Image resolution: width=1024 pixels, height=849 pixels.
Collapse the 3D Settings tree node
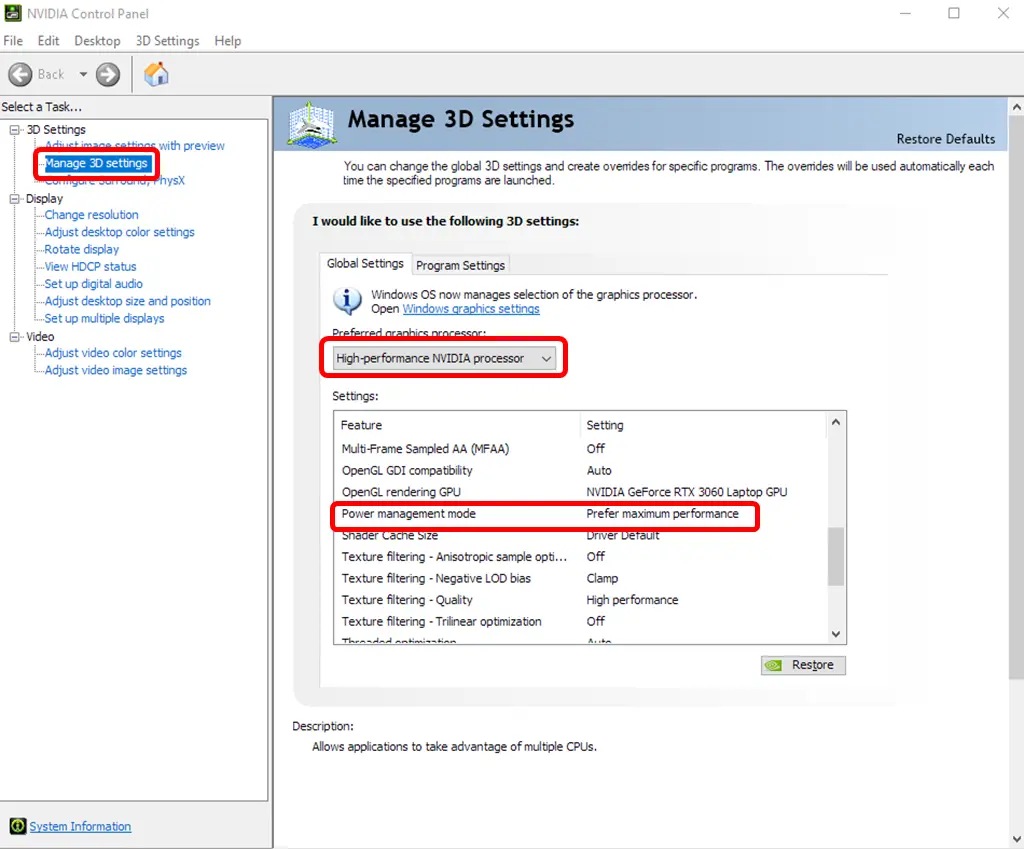point(14,129)
